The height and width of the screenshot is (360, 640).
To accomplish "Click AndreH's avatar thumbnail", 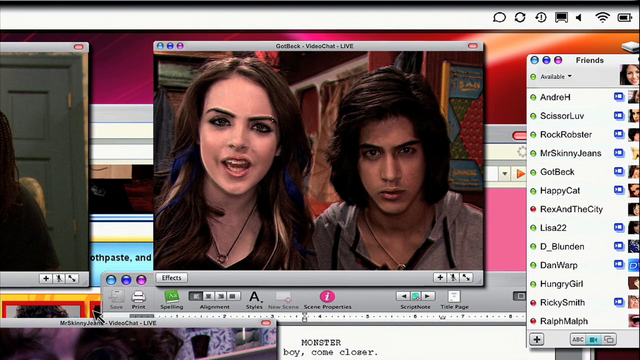I will [633, 97].
